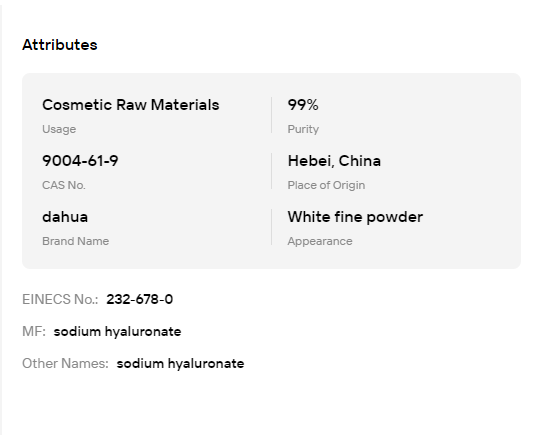534x435 pixels.
Task: Click the EINECS No. label
Action: (x=60, y=299)
